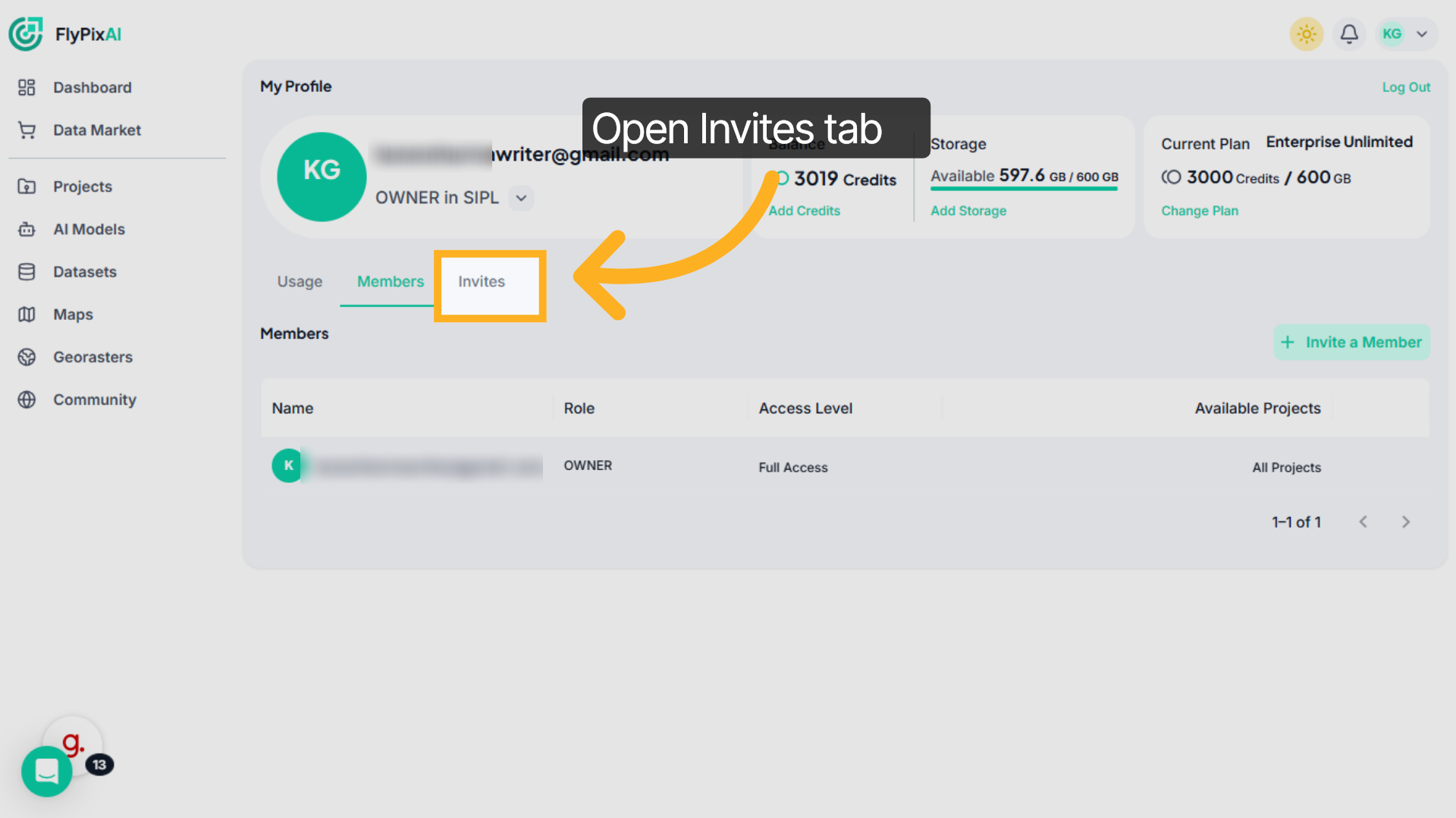The height and width of the screenshot is (818, 1456).
Task: Click the Projects folder icon
Action: tap(27, 186)
